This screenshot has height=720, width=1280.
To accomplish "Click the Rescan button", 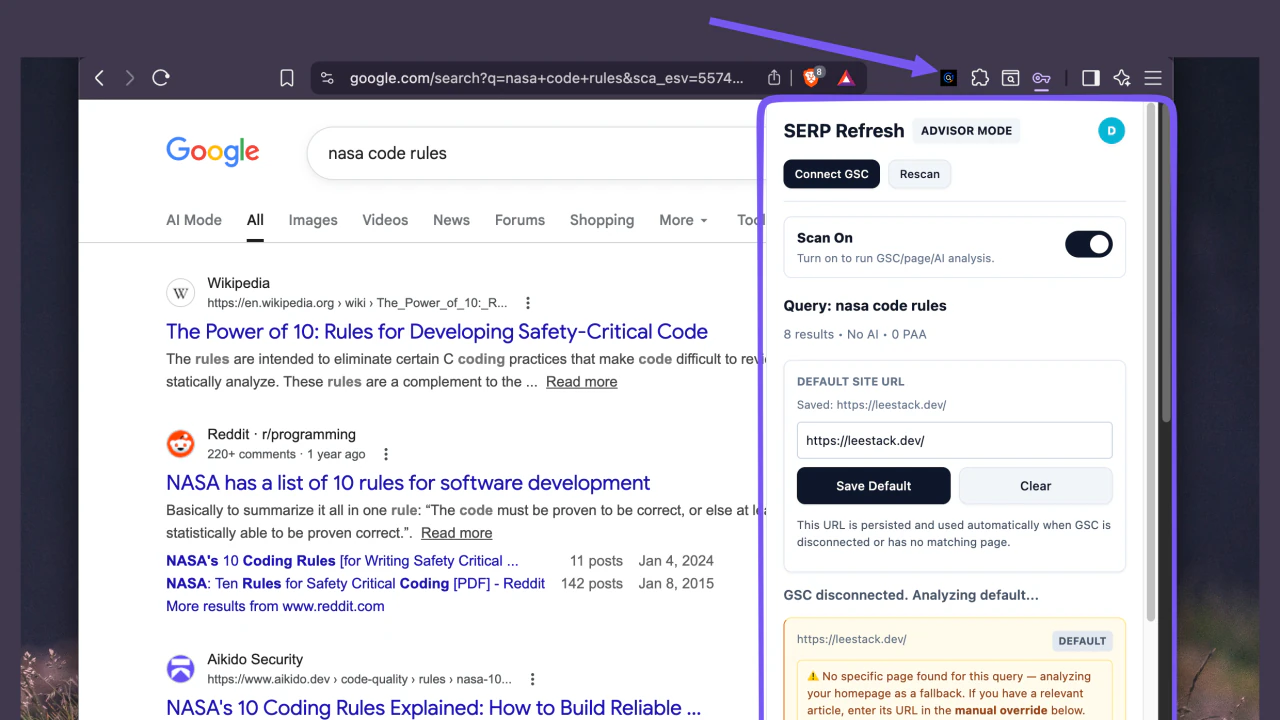I will point(920,174).
